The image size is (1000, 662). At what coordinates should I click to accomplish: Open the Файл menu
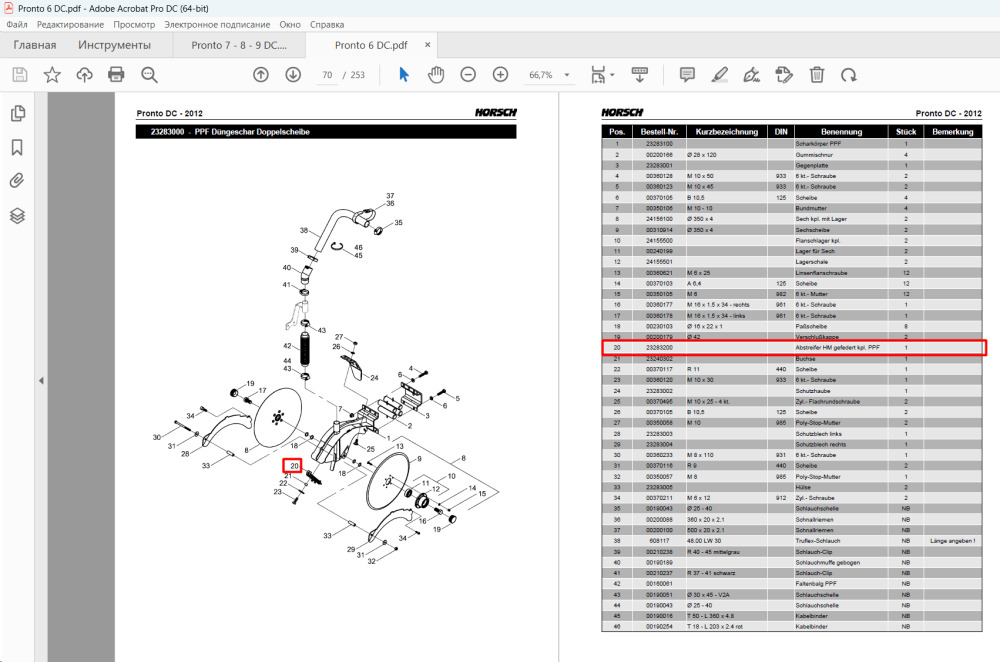click(17, 24)
